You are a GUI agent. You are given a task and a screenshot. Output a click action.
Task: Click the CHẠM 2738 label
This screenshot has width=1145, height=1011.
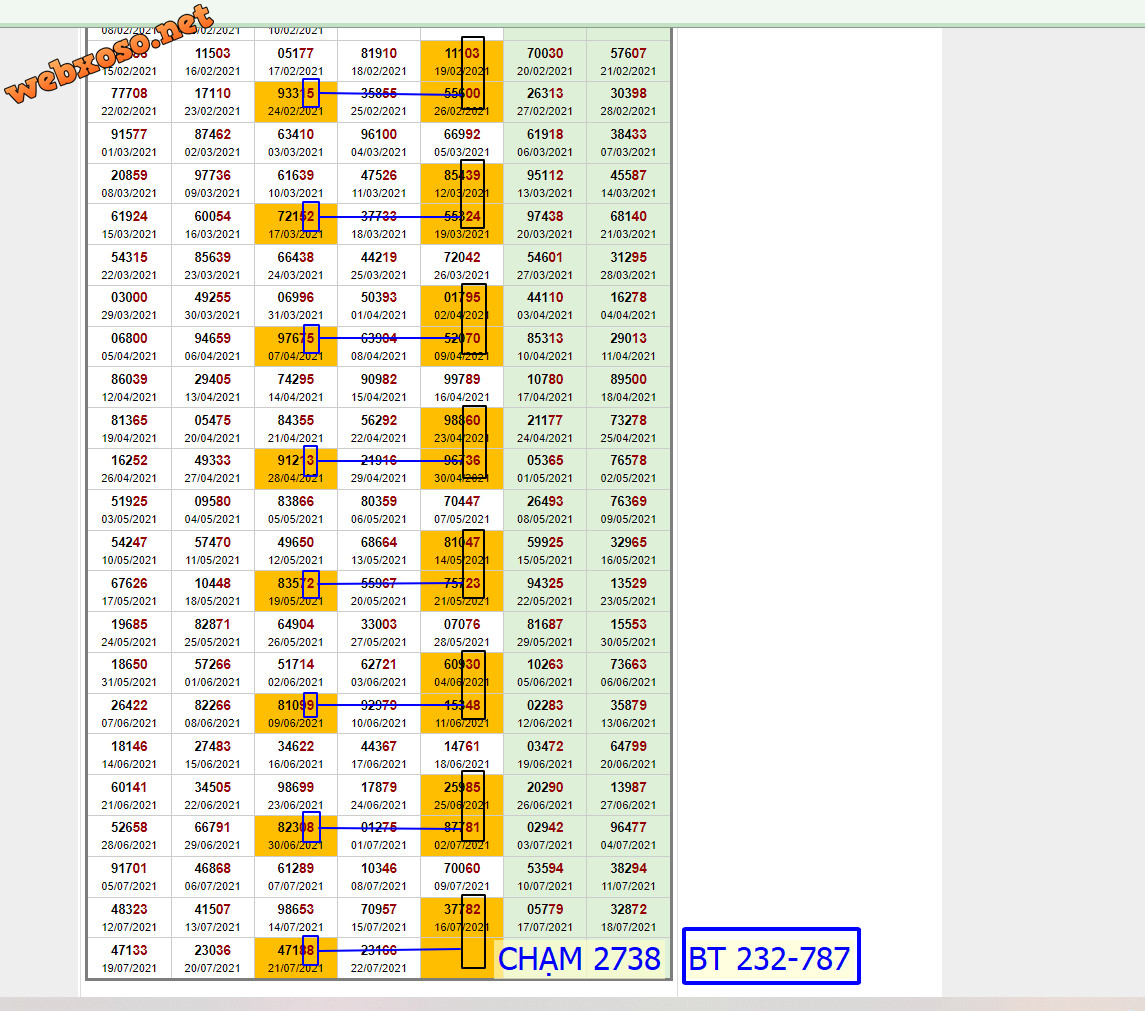tap(579, 959)
